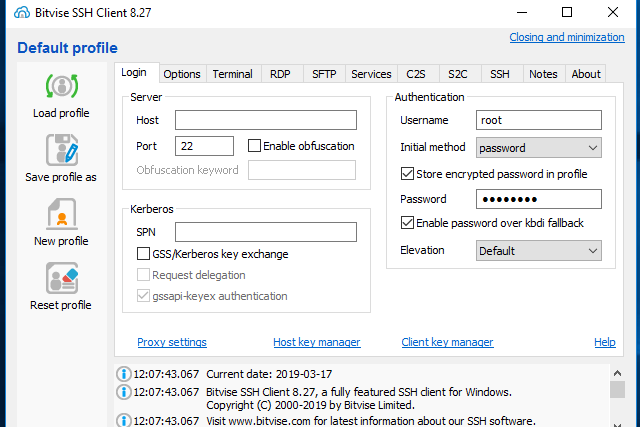Viewport: 640px width, 427px height.
Task: Check GSS/Kerberos key exchange
Action: click(x=143, y=254)
